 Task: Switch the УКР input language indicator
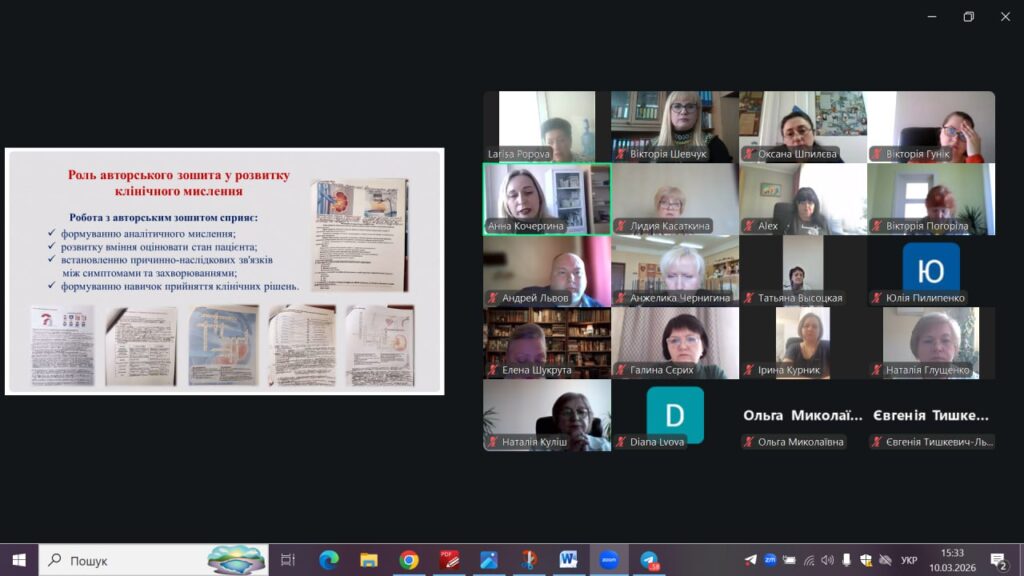[x=908, y=560]
